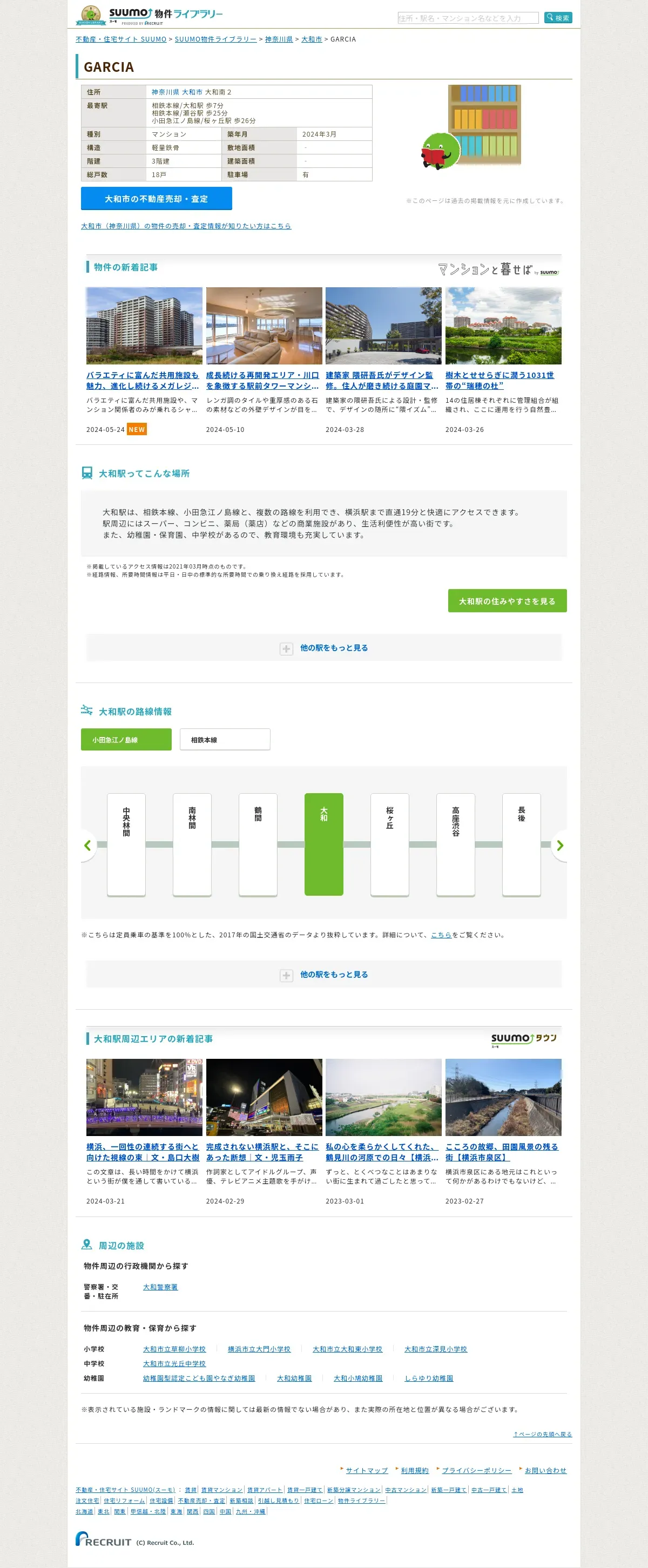Select the 中央林間 station card
This screenshot has width=648, height=1568.
(x=126, y=845)
